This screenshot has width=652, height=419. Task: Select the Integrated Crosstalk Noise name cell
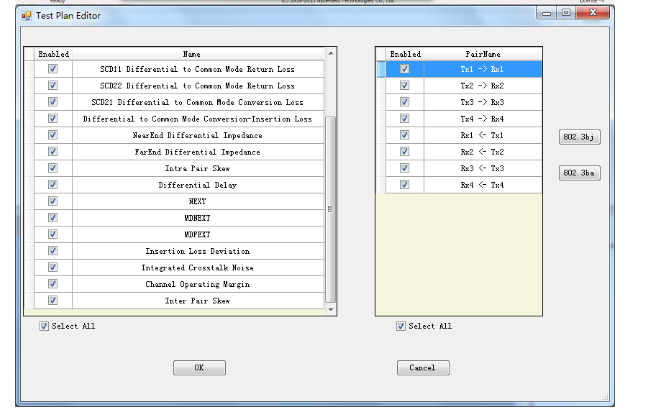pos(198,267)
